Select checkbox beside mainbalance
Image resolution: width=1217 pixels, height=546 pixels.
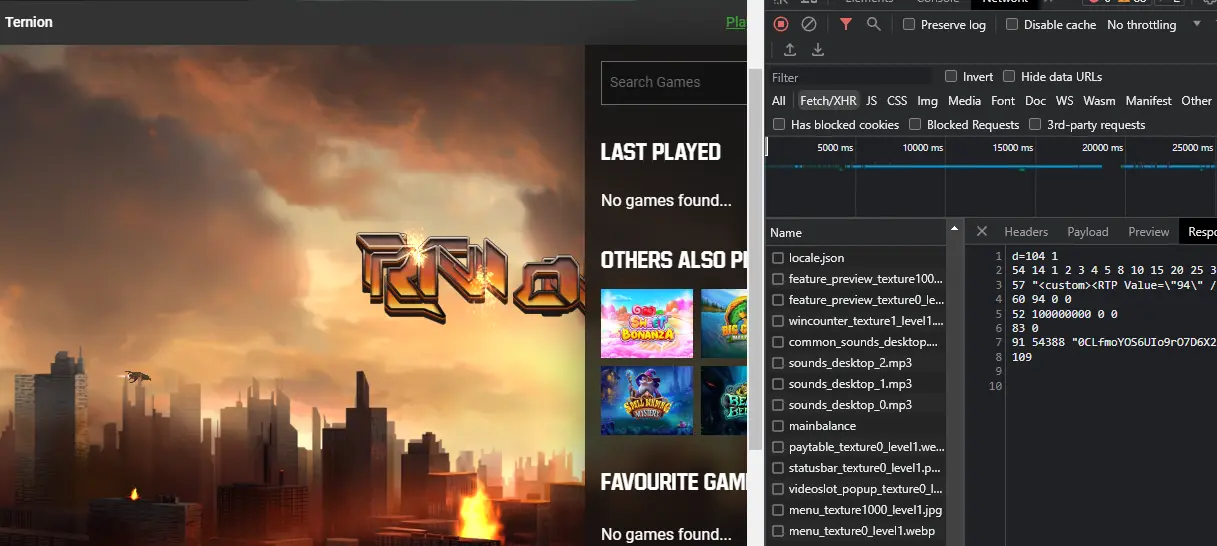[x=778, y=426]
